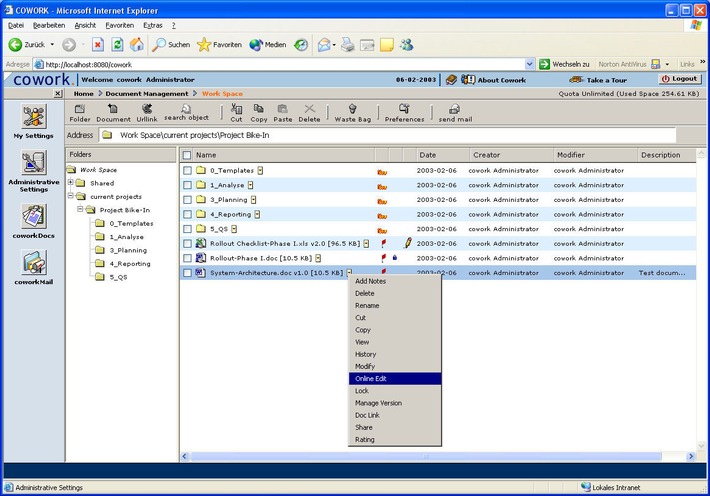The width and height of the screenshot is (710, 496).
Task: Click the help book icon in header
Action: [x=451, y=80]
